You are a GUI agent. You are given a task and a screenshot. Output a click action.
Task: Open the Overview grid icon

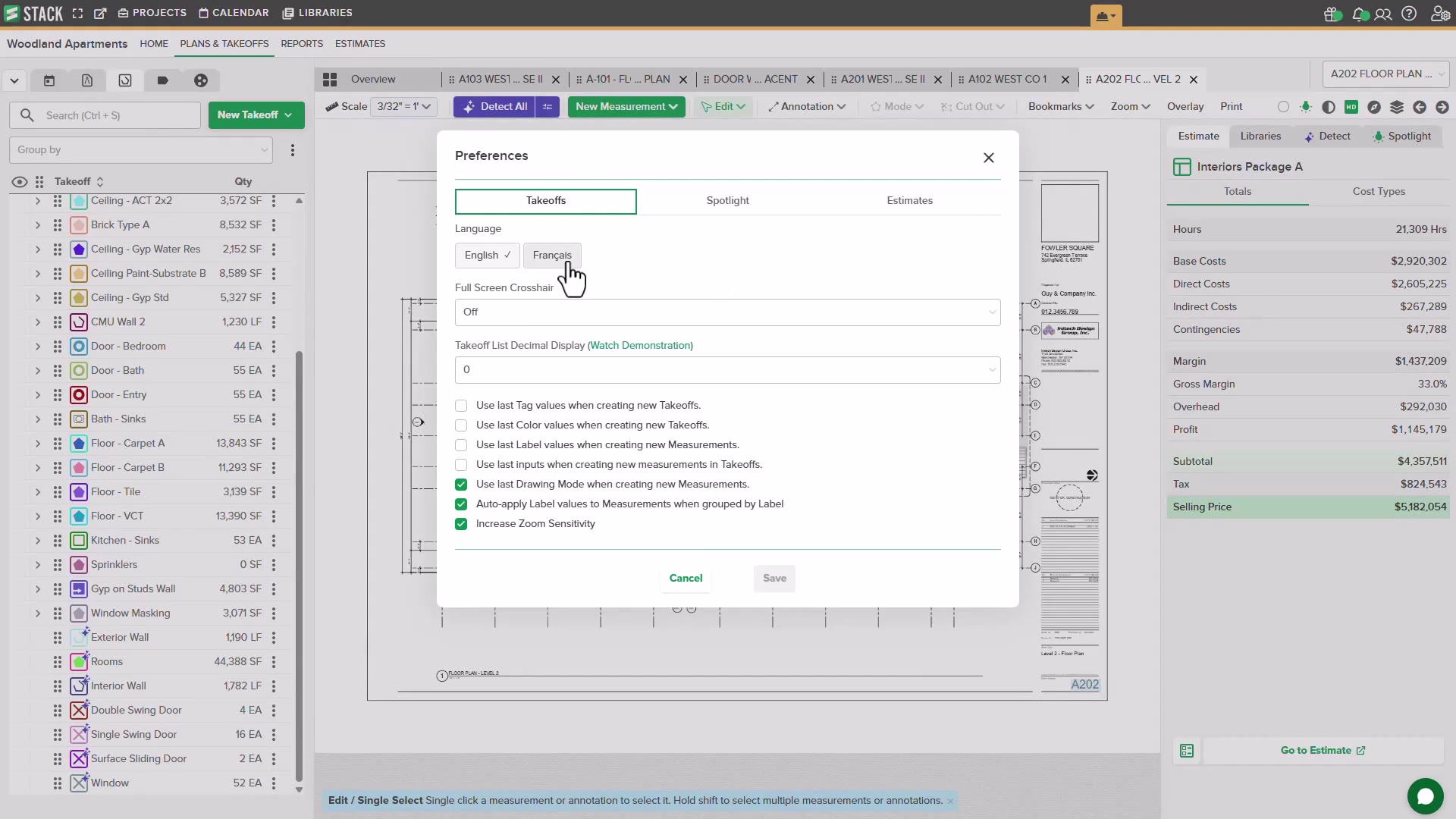pyautogui.click(x=330, y=80)
